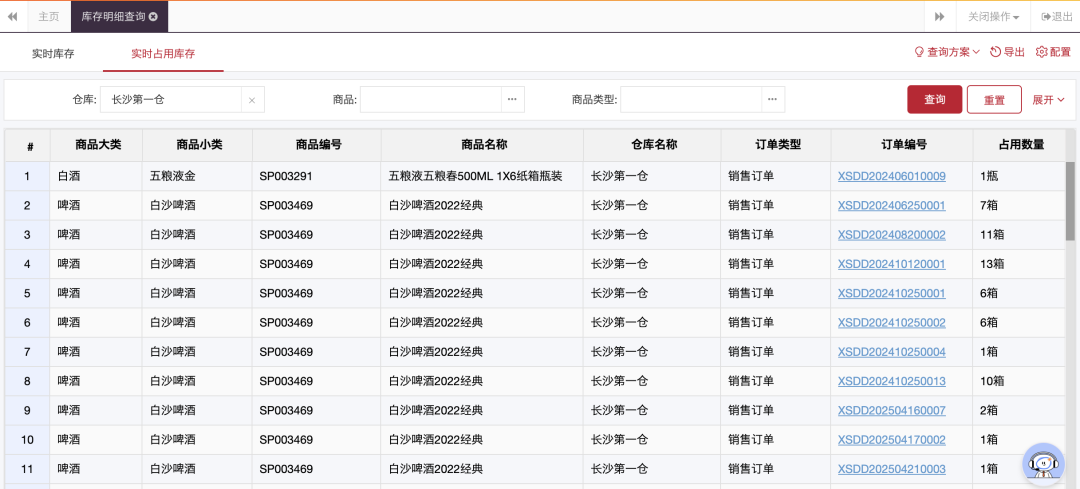The width and height of the screenshot is (1080, 489).
Task: Open the customer service robot assistant icon
Action: (x=1043, y=464)
